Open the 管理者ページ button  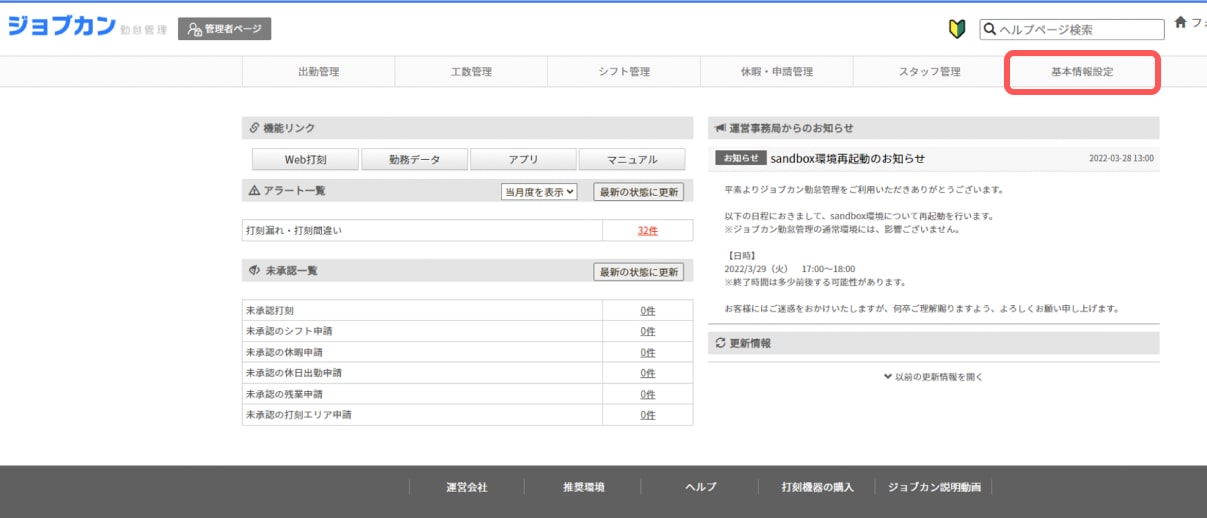point(224,29)
